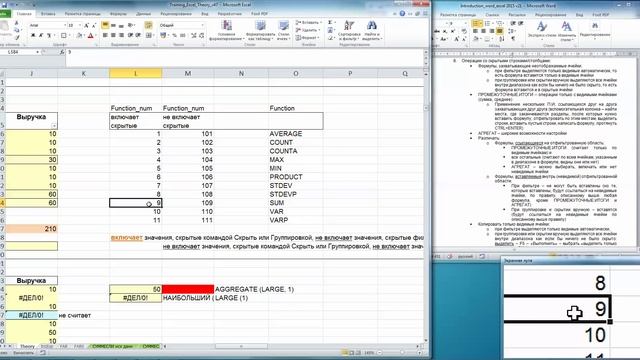The height and width of the screenshot is (360, 640).
Task: Align cell text right in Excel
Action: 121,35
